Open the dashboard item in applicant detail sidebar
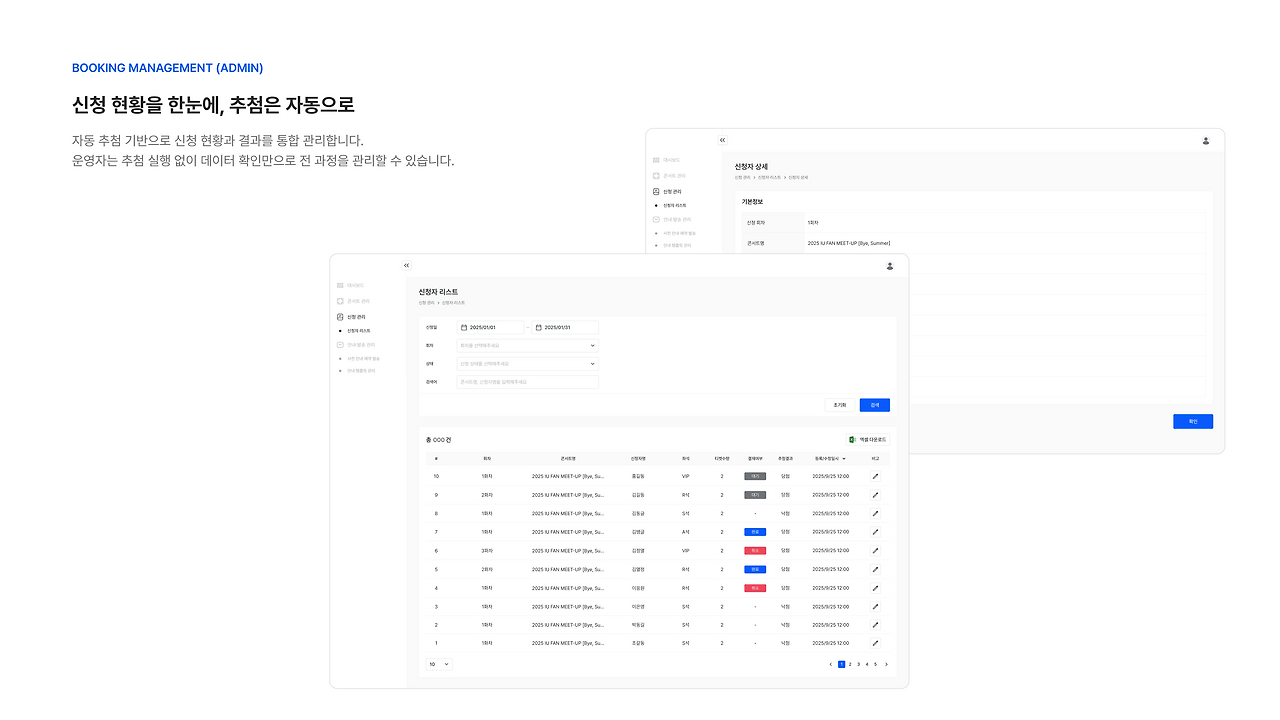 (667, 160)
